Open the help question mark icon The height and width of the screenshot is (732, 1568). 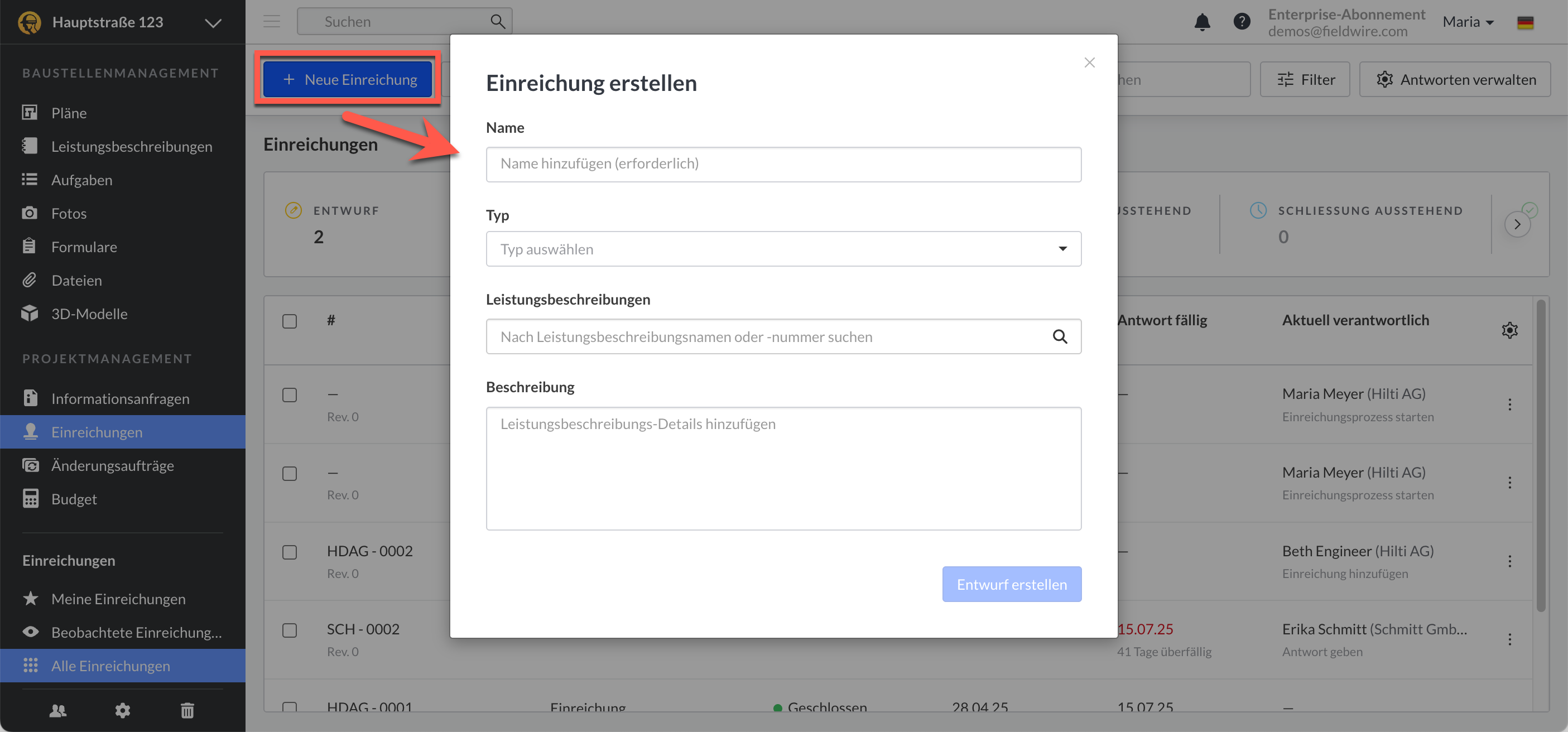point(1241,22)
